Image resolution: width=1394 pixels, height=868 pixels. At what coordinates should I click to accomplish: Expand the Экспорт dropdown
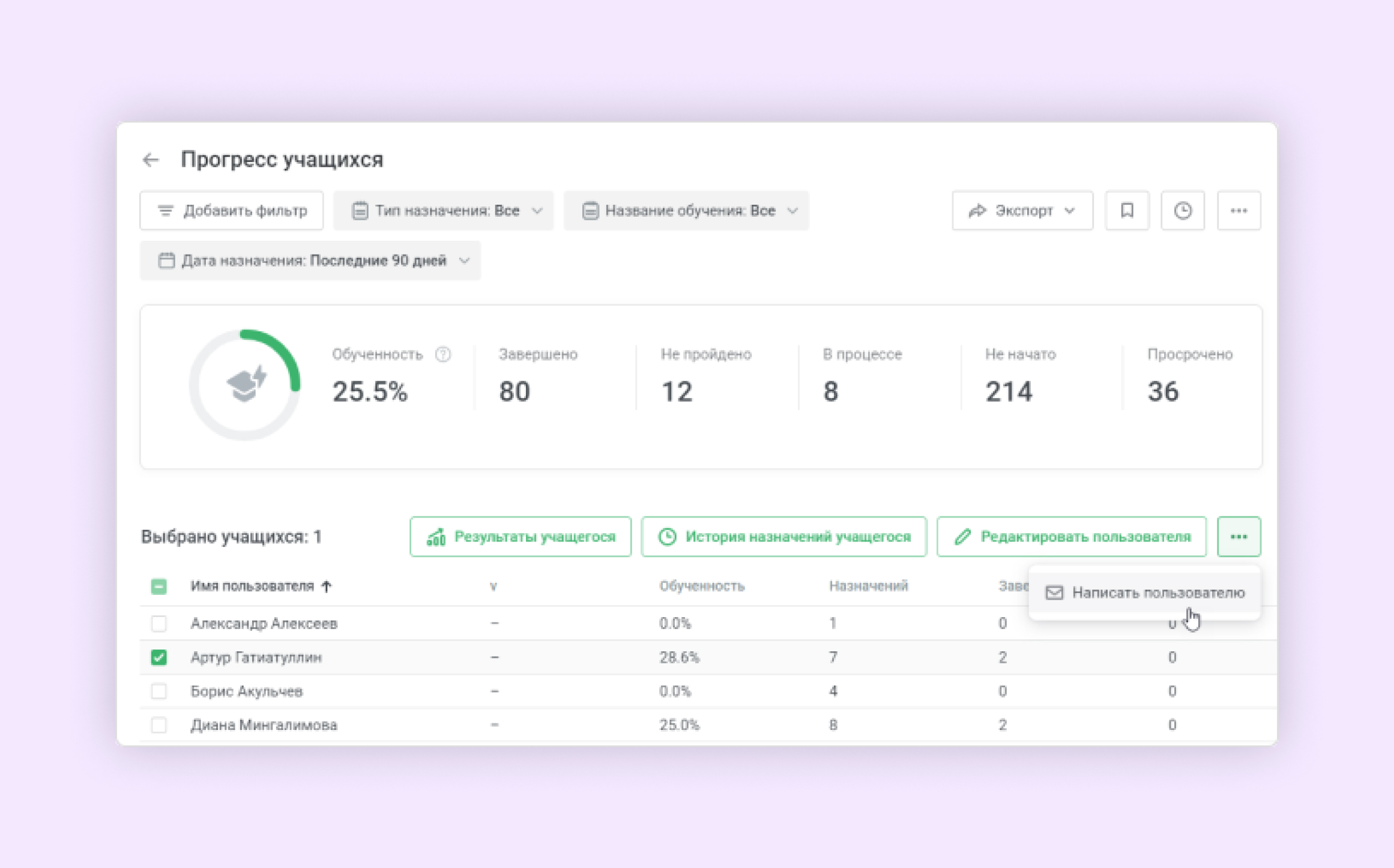[1022, 211]
